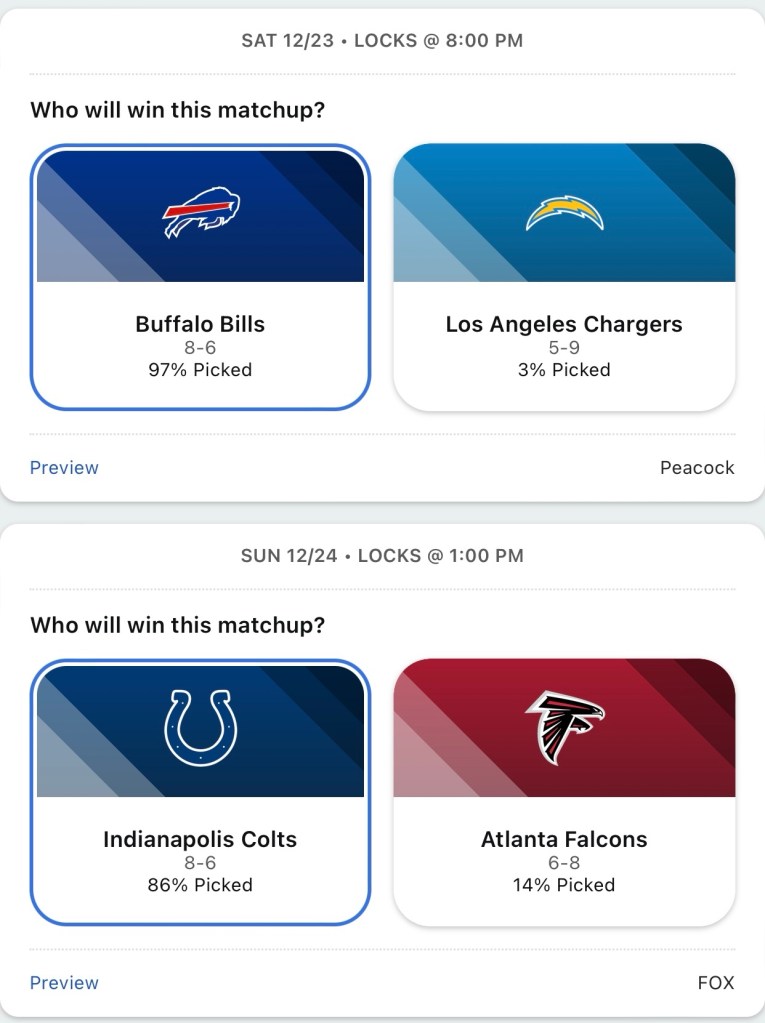Click the Buffalo Bills logo
Image resolution: width=765 pixels, height=1023 pixels.
[x=201, y=213]
